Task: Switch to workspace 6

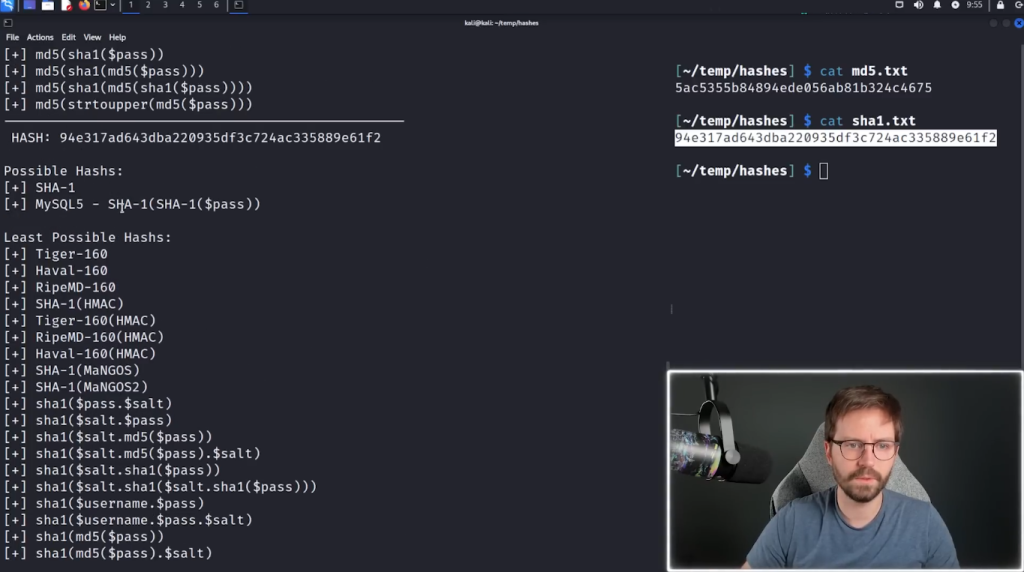Action: [x=216, y=5]
